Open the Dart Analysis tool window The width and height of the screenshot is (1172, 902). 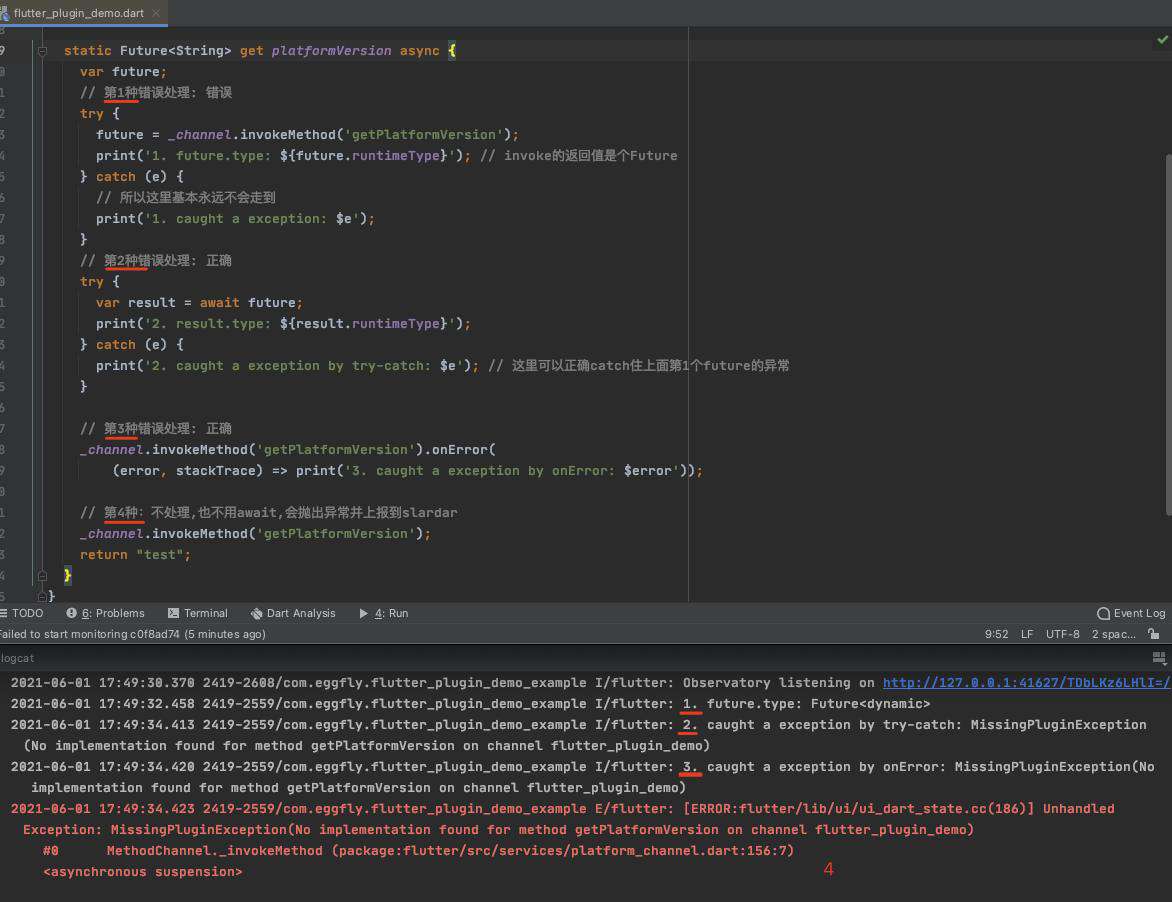click(x=293, y=614)
